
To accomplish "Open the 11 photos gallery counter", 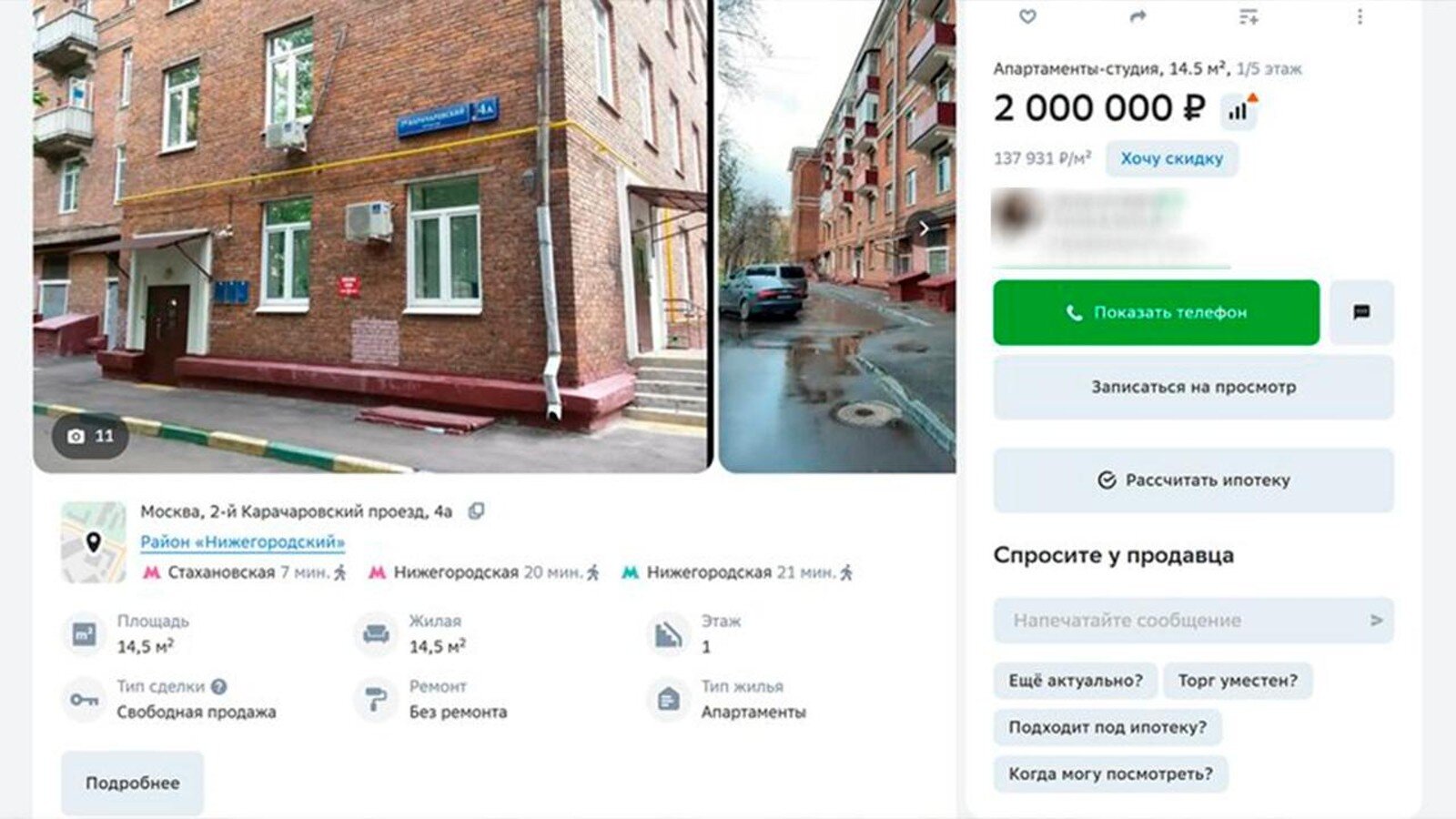I will tap(90, 436).
